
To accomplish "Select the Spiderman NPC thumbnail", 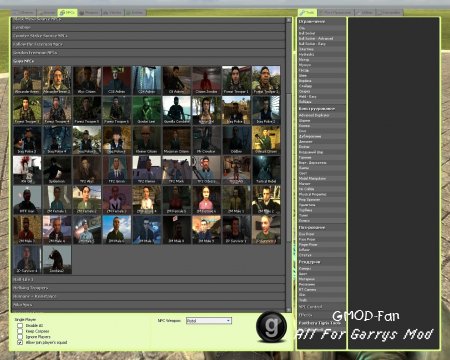I will coord(57,170).
